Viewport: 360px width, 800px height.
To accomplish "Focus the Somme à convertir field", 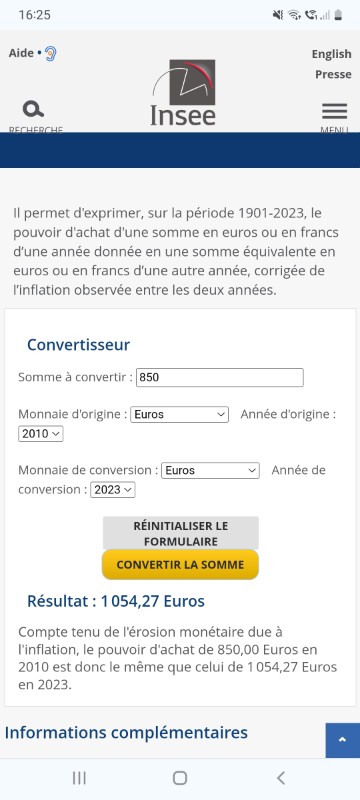I will click(220, 378).
